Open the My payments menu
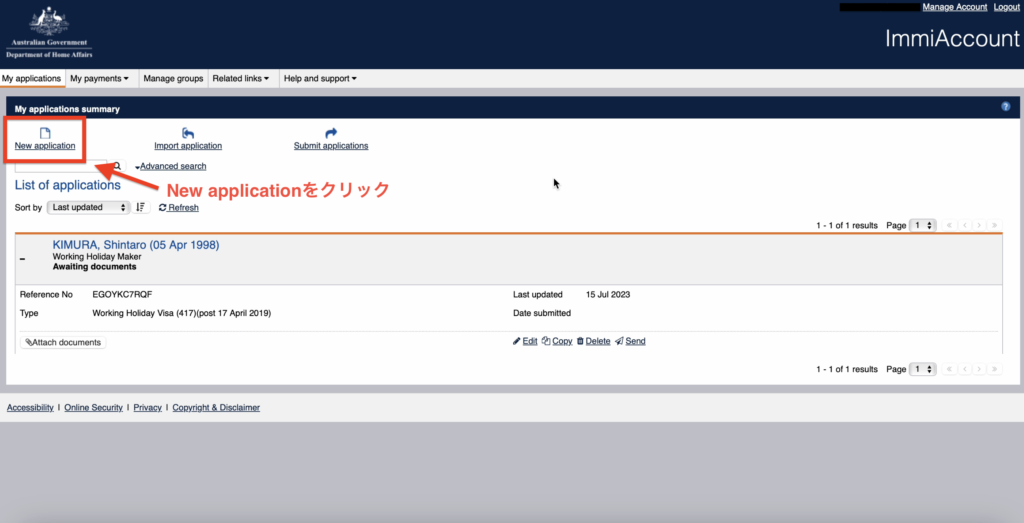The height and width of the screenshot is (523, 1024). (99, 78)
